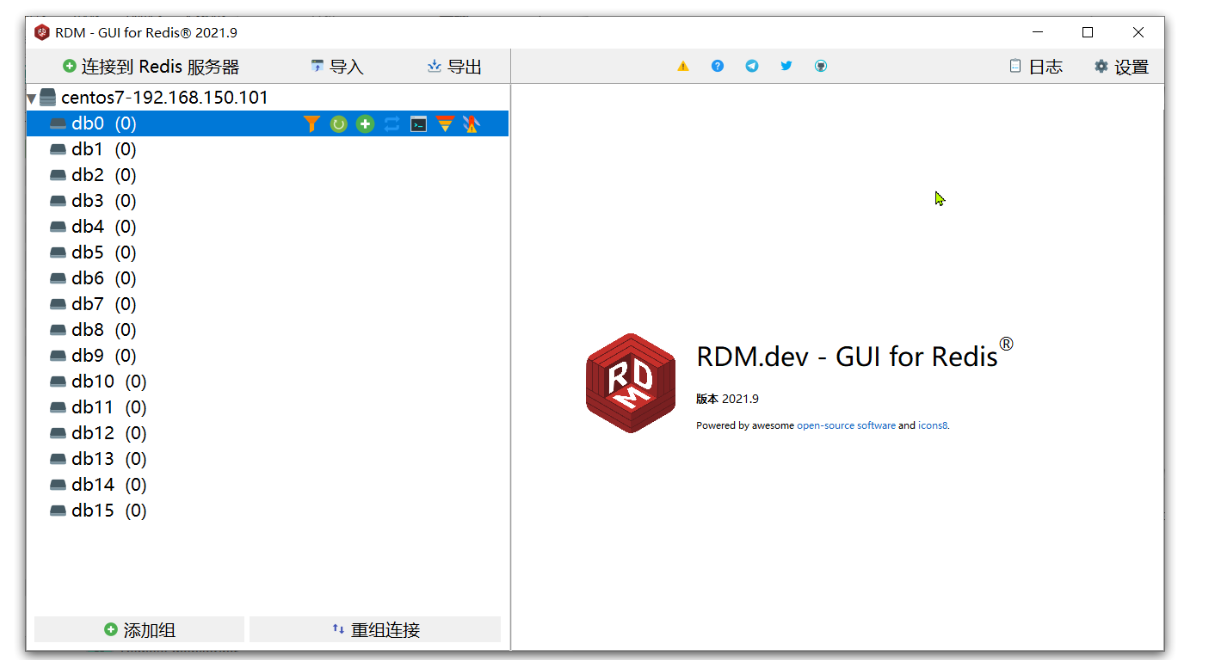Open the GitHub icon in toolbar
The height and width of the screenshot is (660, 1223).
point(821,66)
